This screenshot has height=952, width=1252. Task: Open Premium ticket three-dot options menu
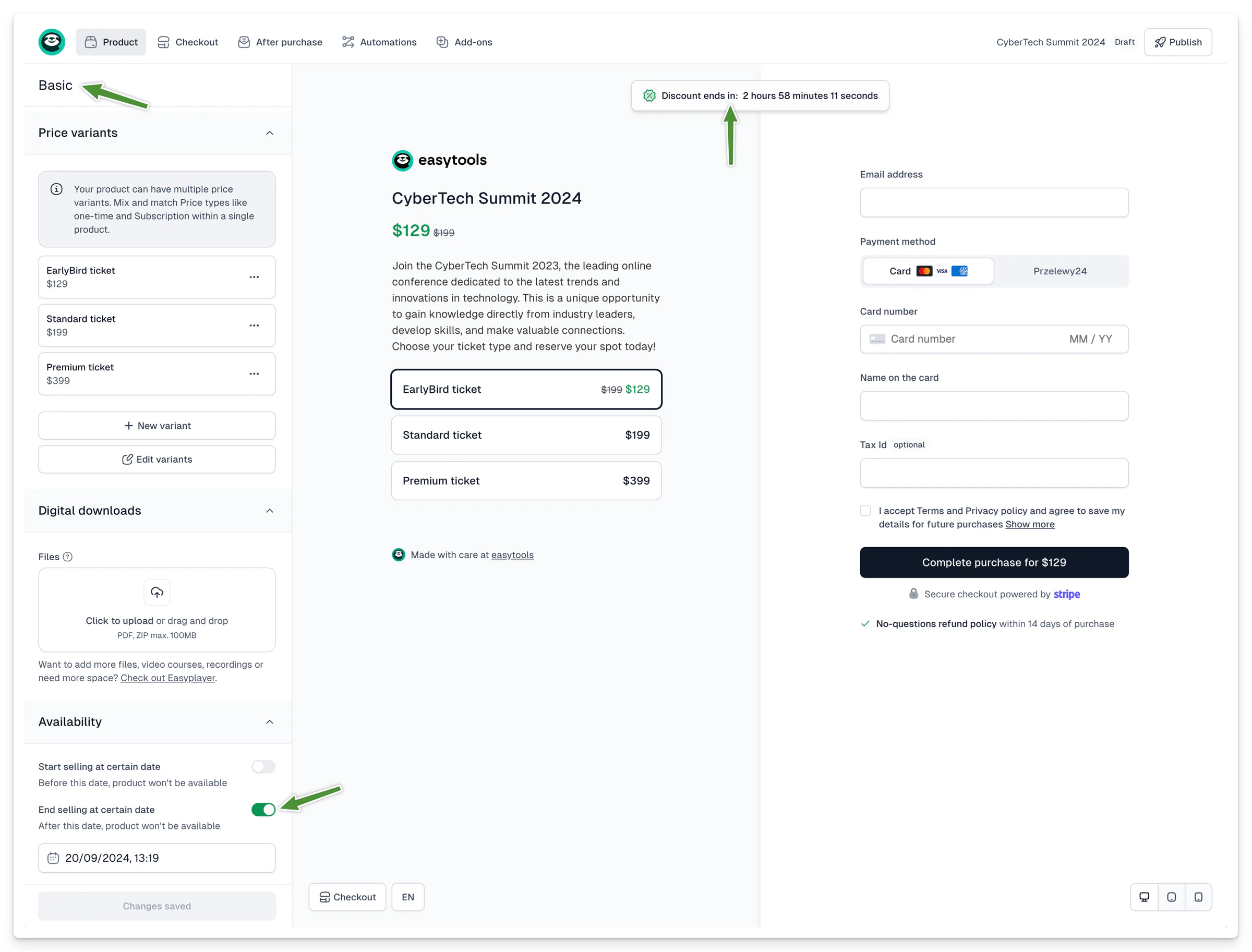(x=254, y=373)
